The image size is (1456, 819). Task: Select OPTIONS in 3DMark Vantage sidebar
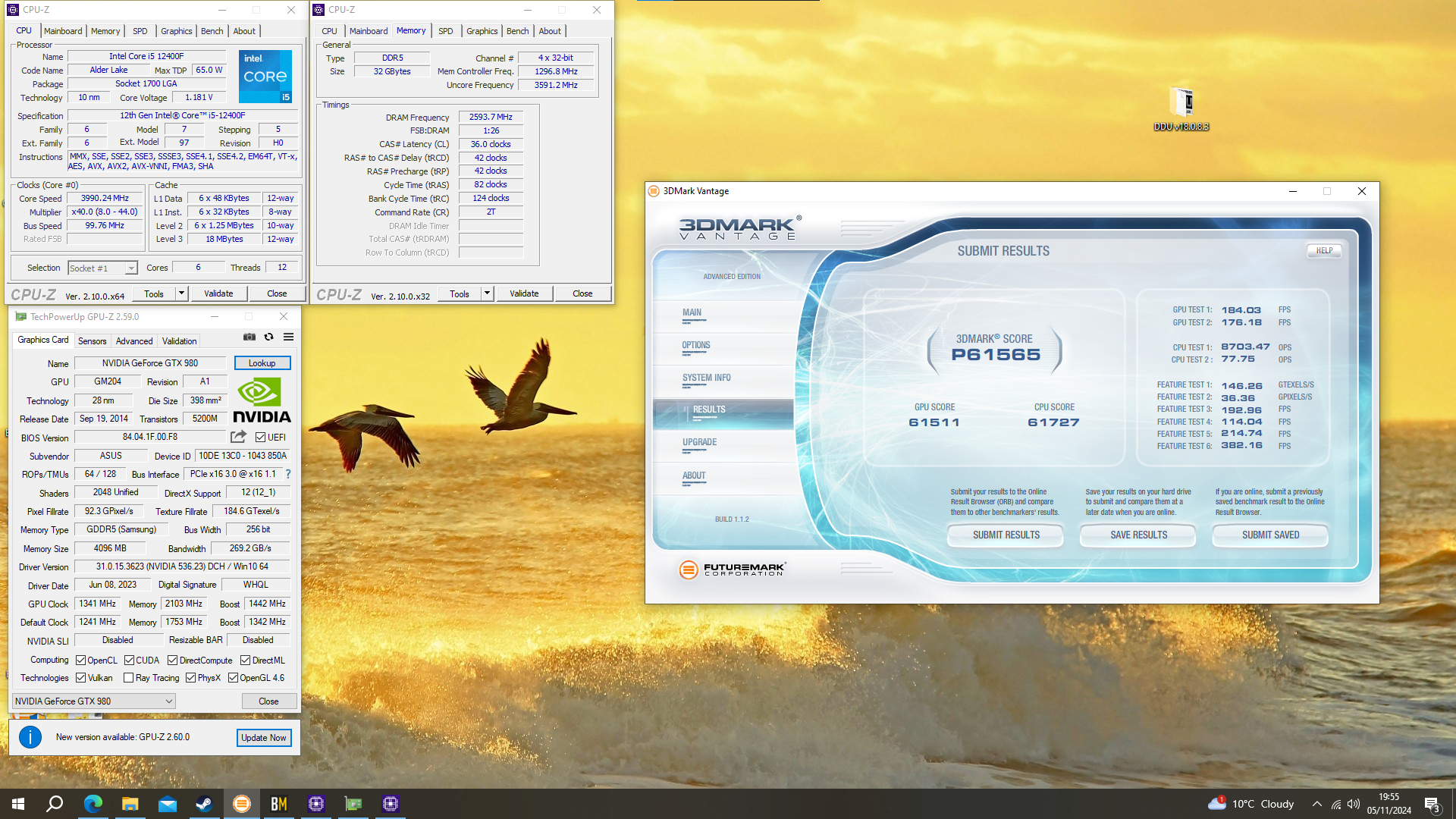(696, 345)
